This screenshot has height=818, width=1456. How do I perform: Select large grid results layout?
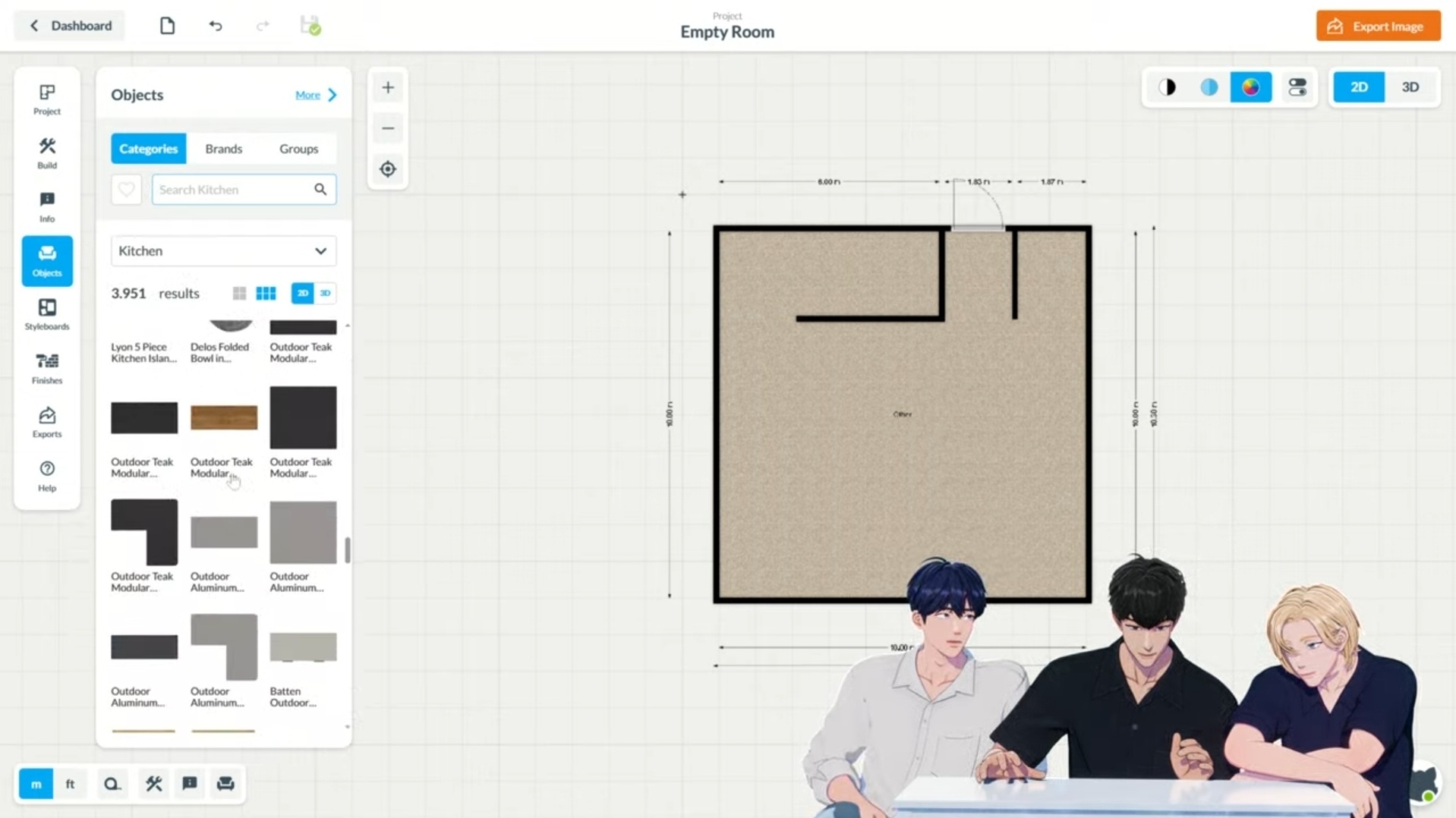coord(239,293)
